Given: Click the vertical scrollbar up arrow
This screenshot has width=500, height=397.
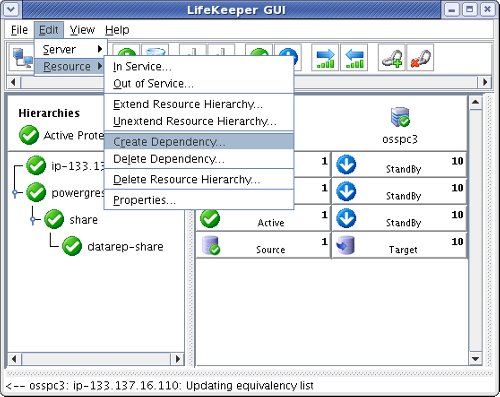Looking at the screenshot, I should 475,102.
